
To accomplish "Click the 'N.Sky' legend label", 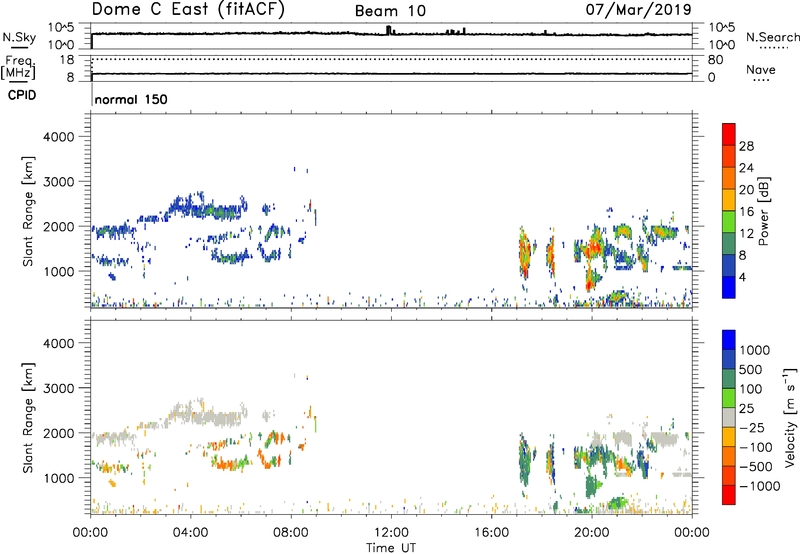I will point(19,37).
